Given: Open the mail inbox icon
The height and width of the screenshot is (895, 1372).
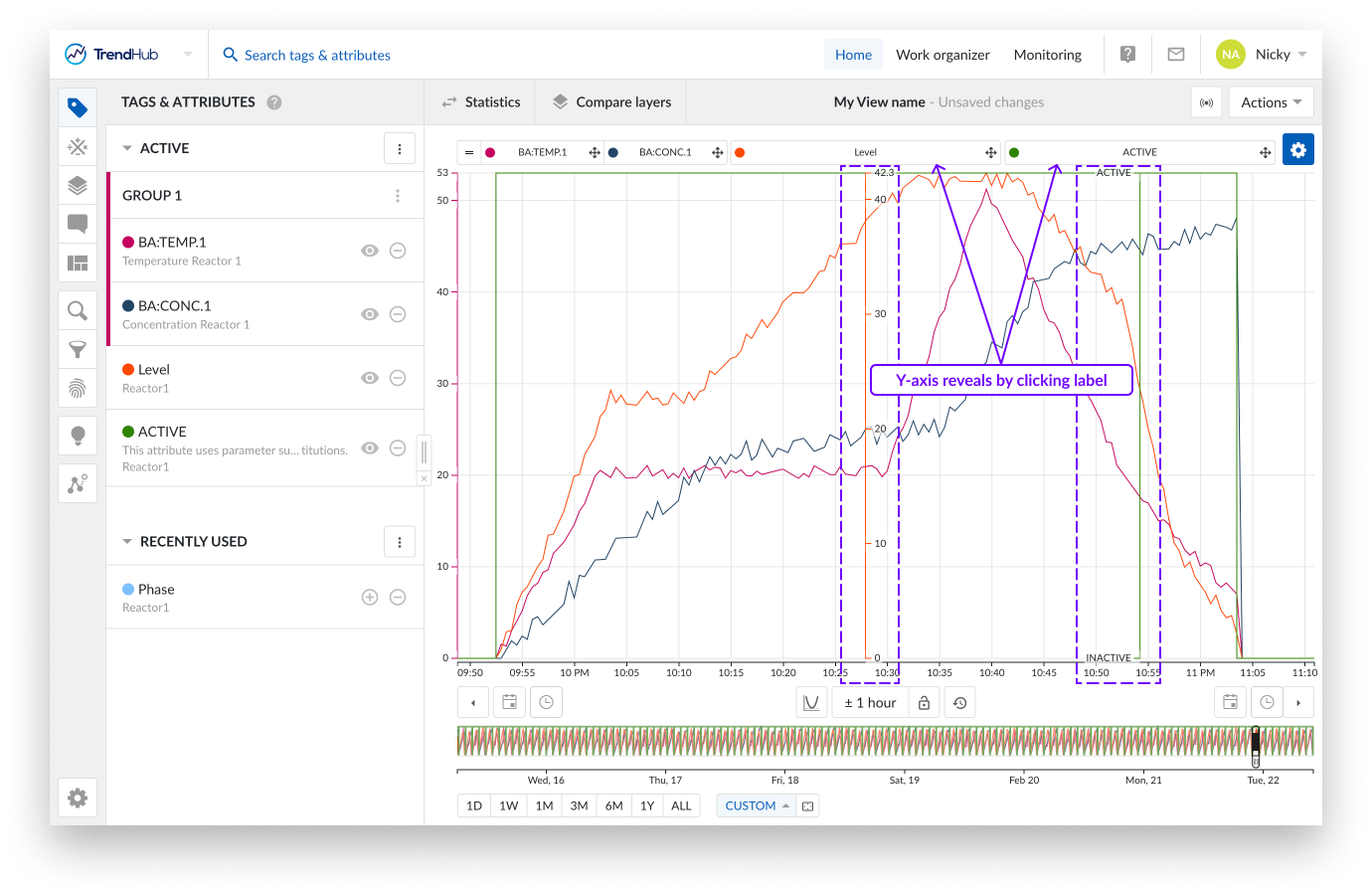Looking at the screenshot, I should point(1175,55).
